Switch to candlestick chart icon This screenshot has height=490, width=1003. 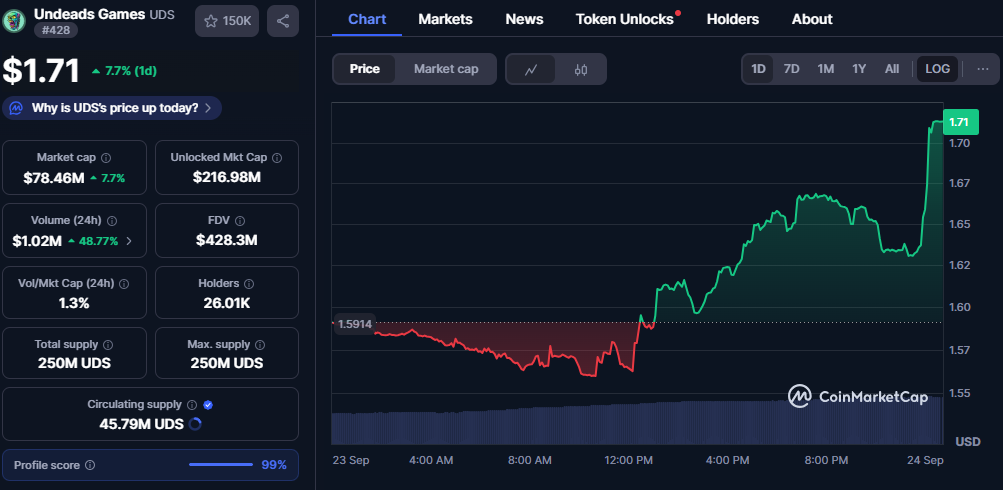(581, 69)
